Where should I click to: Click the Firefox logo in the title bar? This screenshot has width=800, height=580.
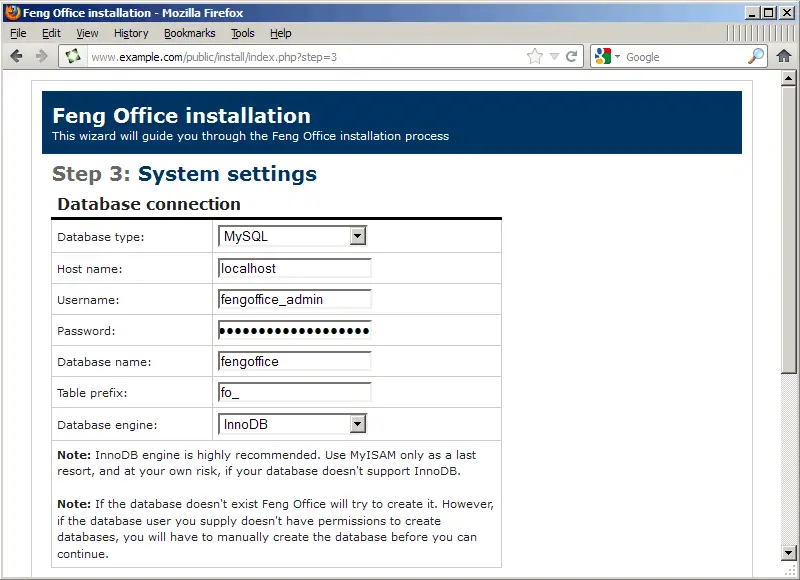[x=12, y=12]
